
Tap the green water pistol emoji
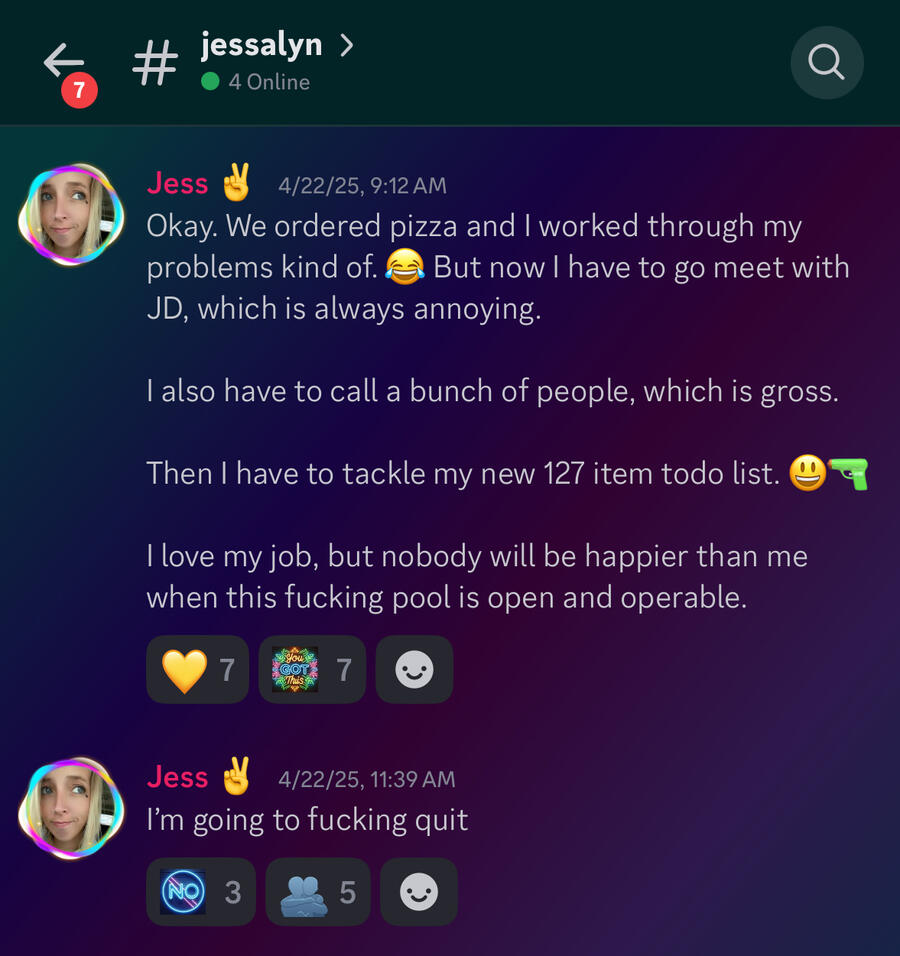point(849,474)
